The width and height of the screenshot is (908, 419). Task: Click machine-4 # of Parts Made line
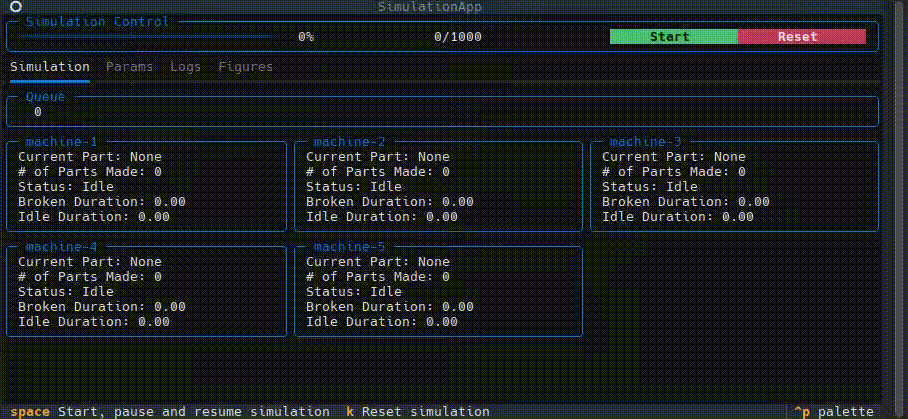[90, 277]
